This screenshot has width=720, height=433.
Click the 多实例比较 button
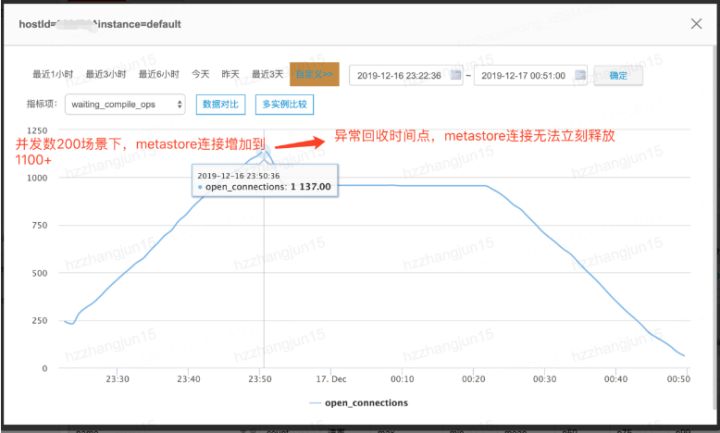click(x=283, y=104)
